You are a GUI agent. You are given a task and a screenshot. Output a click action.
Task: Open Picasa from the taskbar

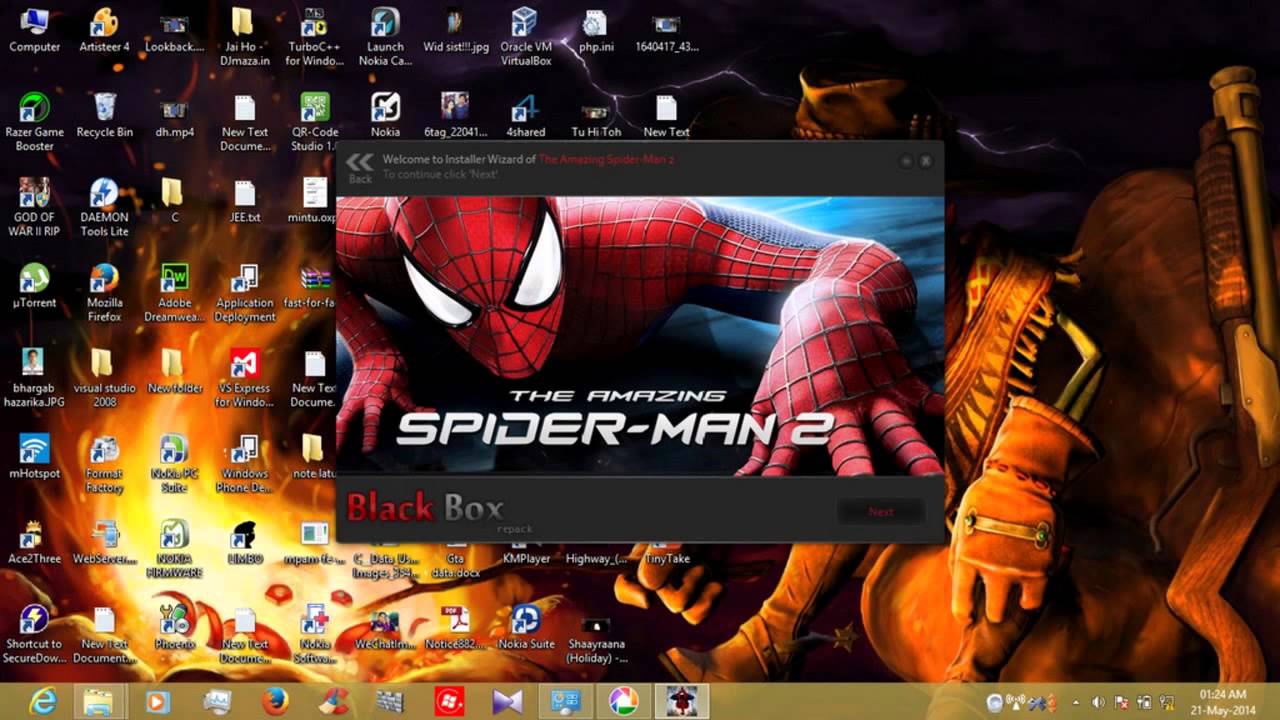624,702
